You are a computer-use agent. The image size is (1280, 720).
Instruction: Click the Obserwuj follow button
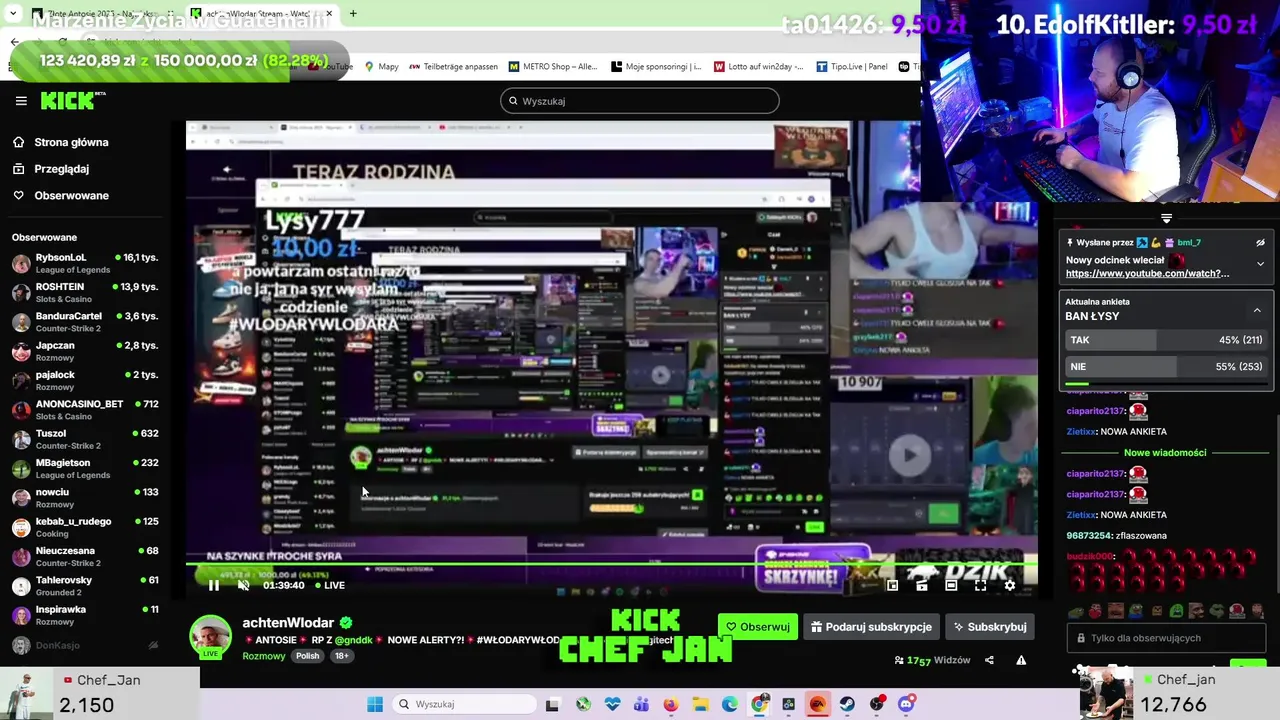coord(757,627)
